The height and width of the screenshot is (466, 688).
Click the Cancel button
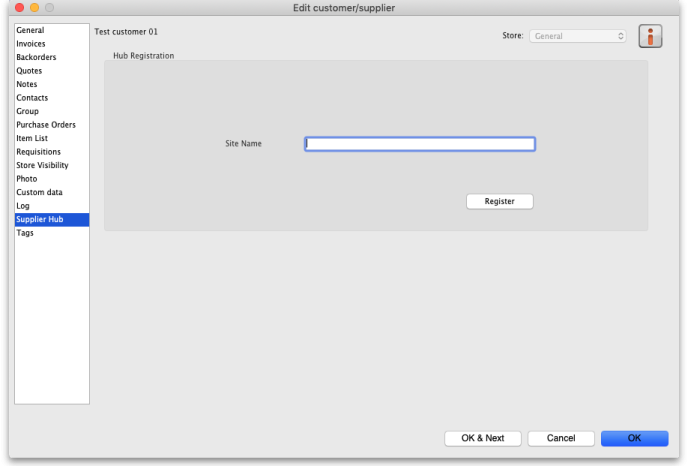tap(560, 438)
